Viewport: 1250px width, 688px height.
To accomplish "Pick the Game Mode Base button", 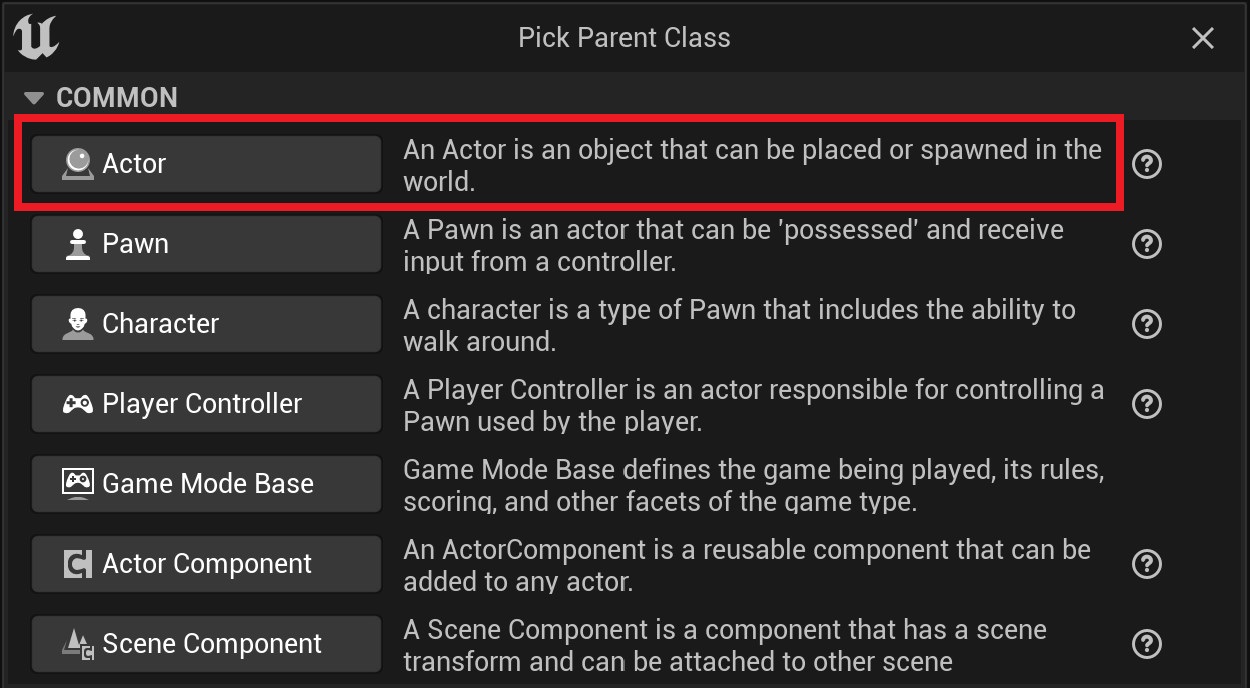I will coord(206,484).
